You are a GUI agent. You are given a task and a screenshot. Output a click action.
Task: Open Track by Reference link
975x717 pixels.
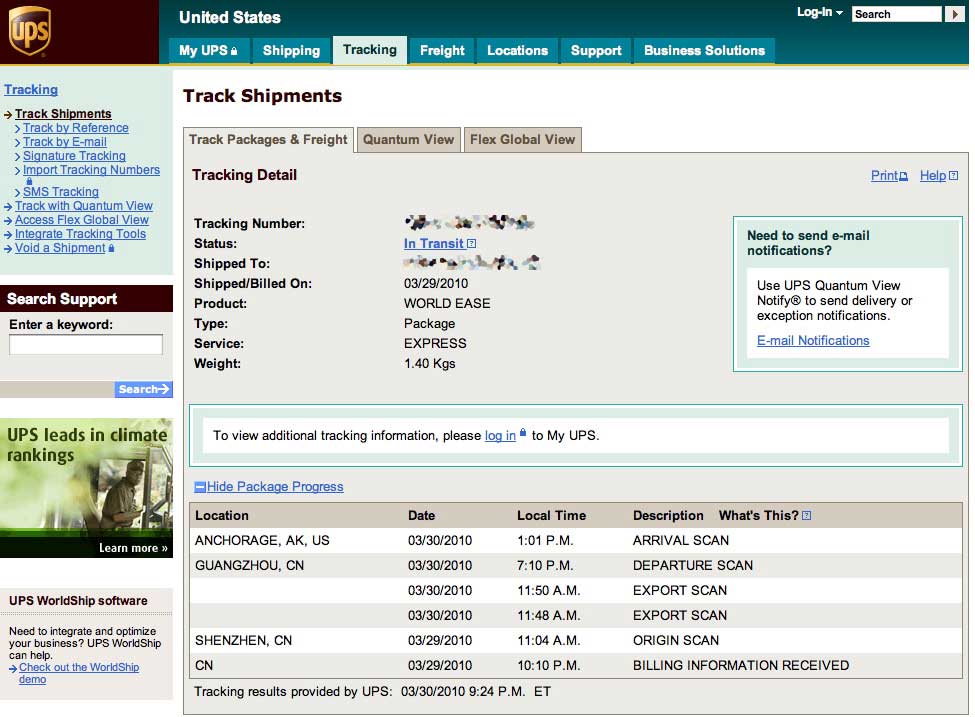(x=76, y=128)
